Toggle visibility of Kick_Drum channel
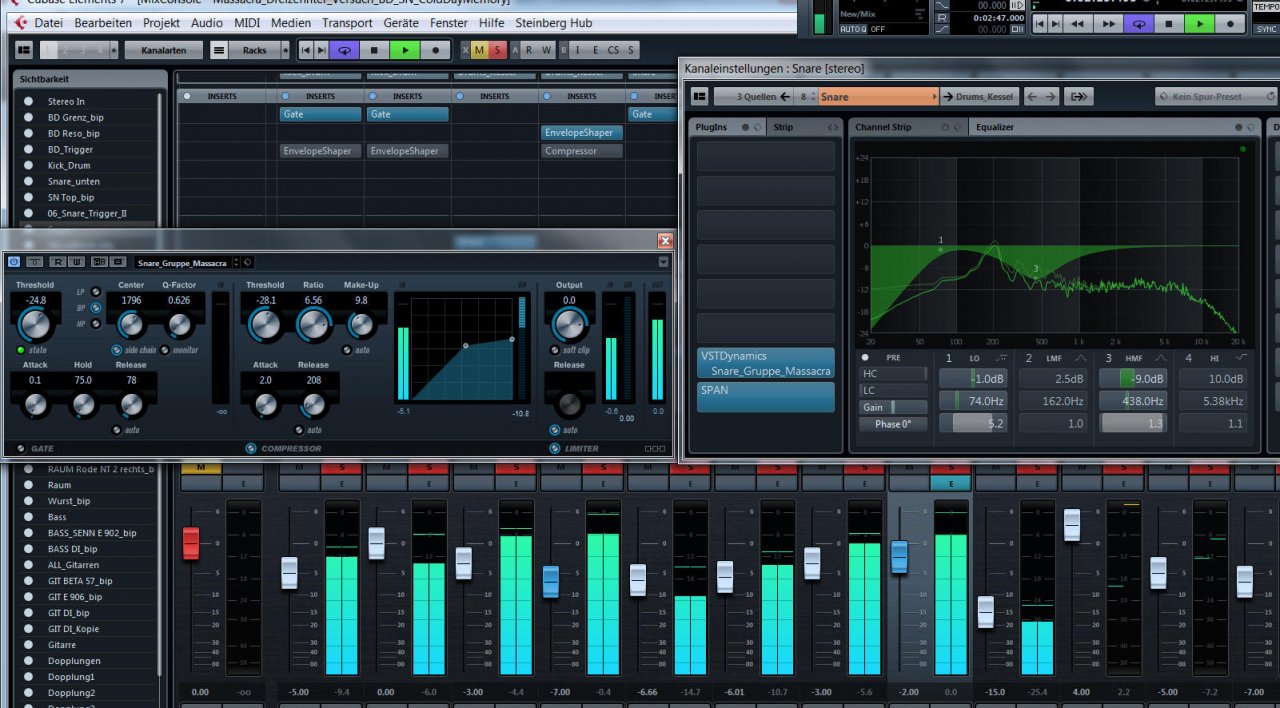Viewport: 1280px width, 708px height. (x=29, y=165)
